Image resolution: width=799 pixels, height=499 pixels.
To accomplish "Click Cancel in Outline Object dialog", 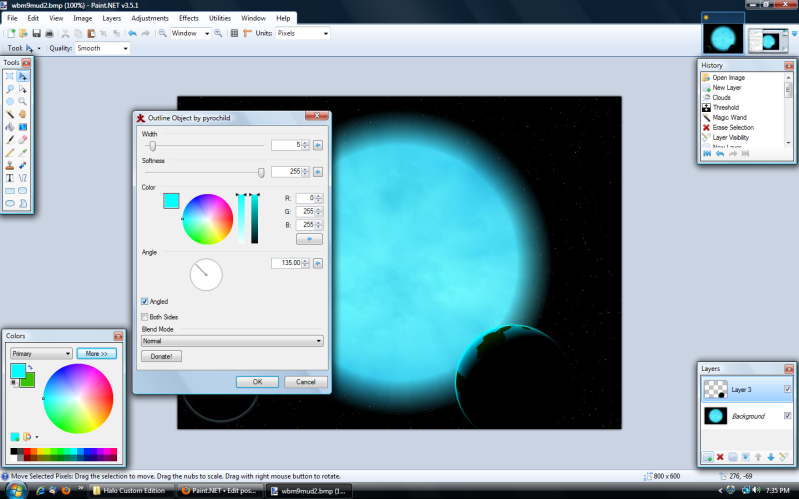I will coord(305,382).
